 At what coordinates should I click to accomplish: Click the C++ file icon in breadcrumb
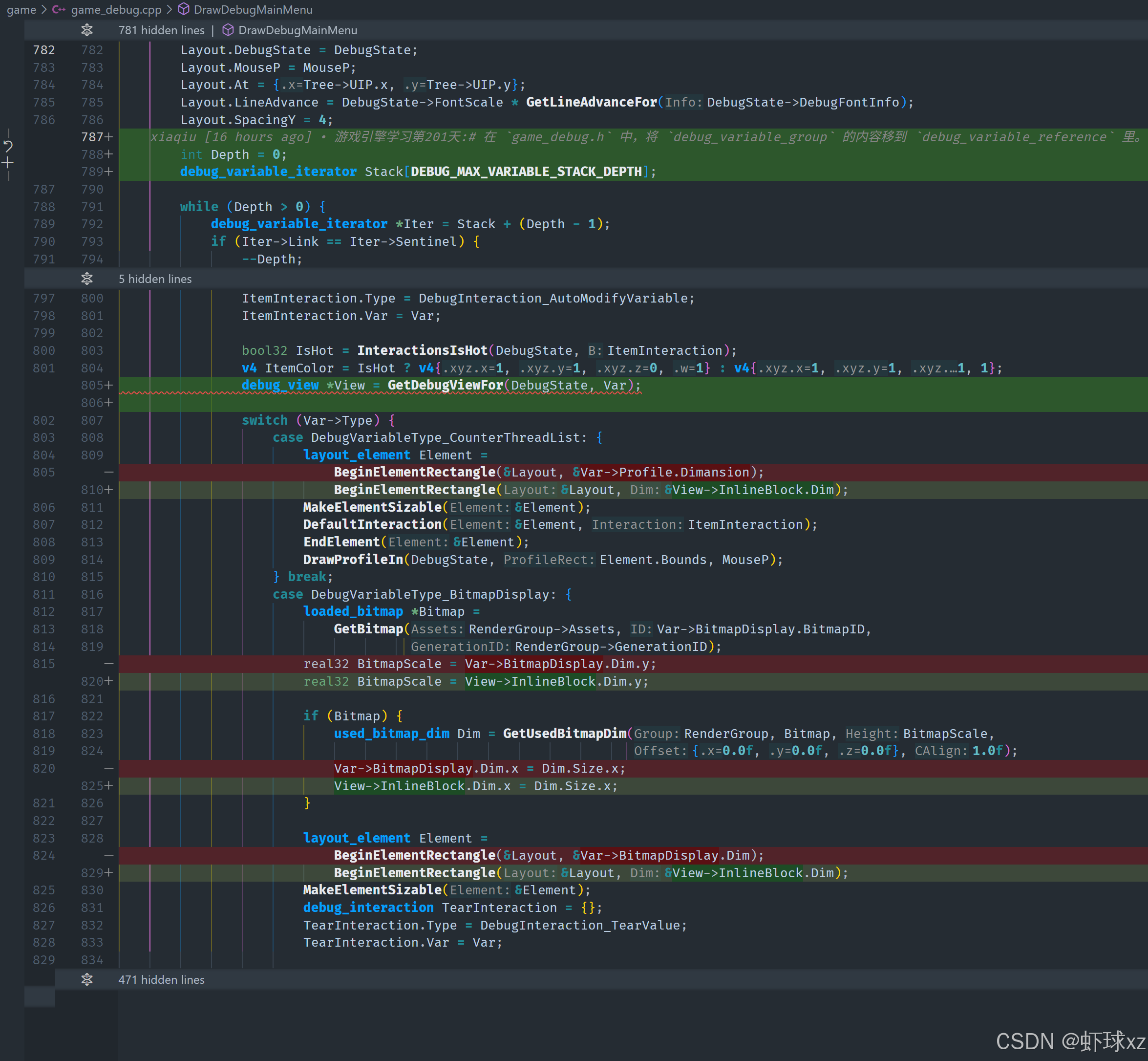click(x=59, y=10)
